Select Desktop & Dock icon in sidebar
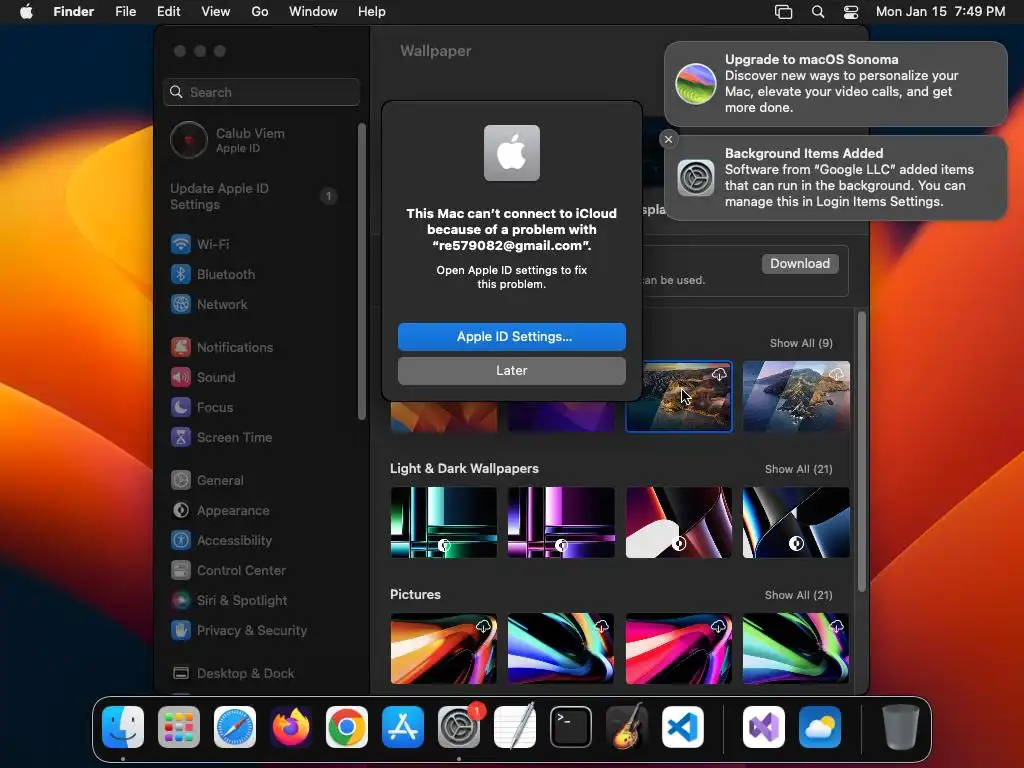Viewport: 1024px width, 768px height. [181, 673]
